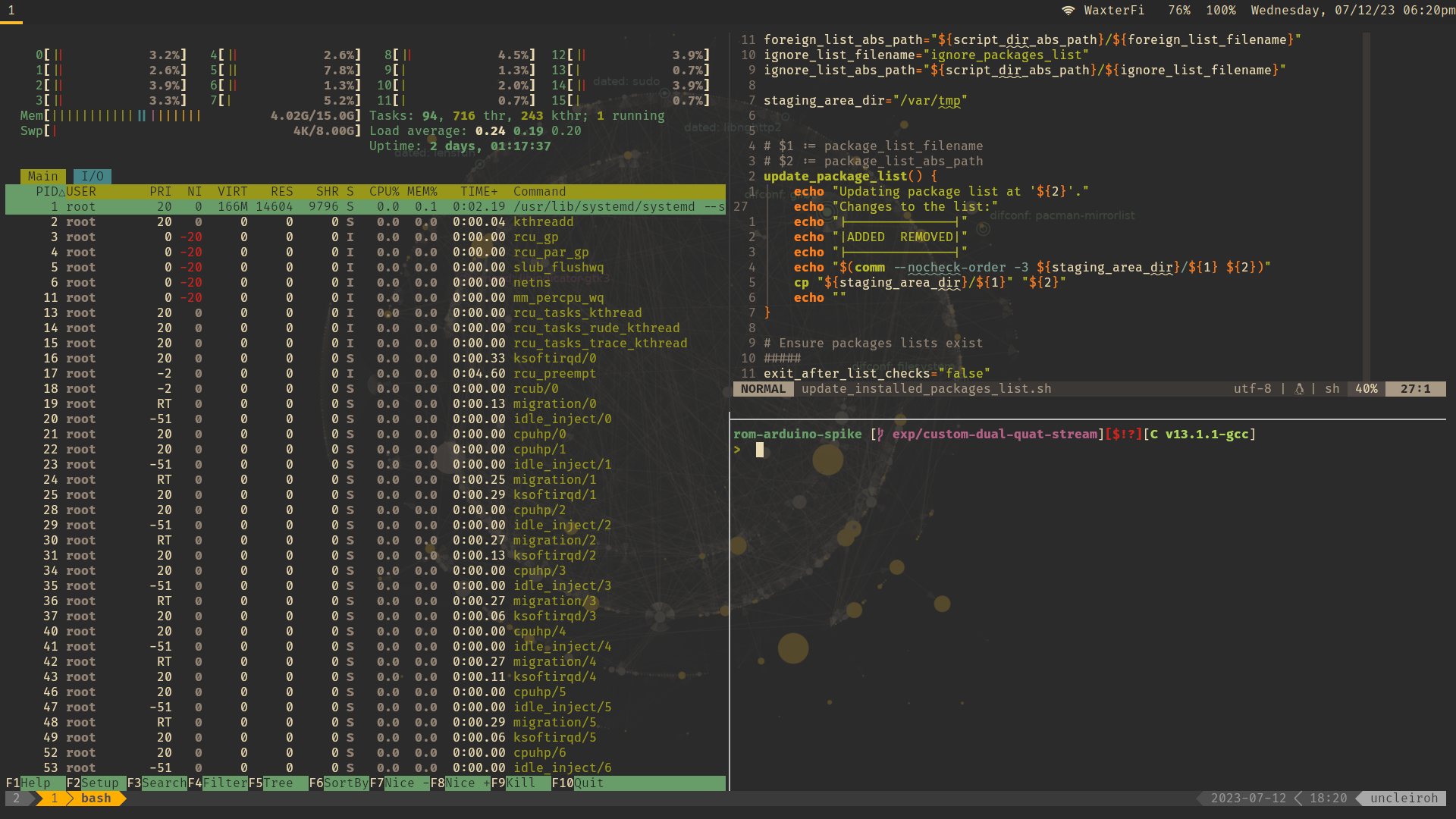Click the Linux penguin icon in vim statusline

(x=1299, y=389)
